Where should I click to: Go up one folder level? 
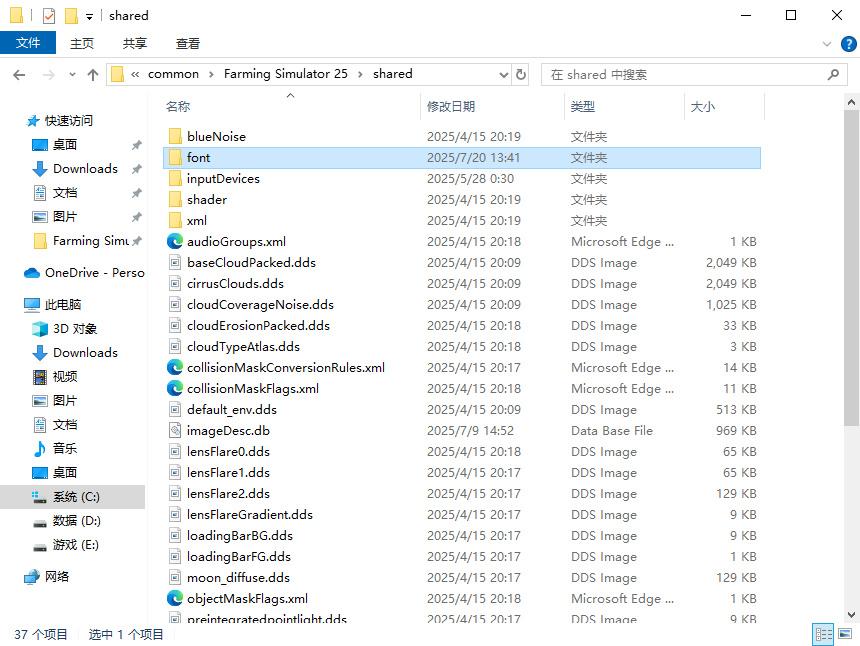click(x=93, y=75)
